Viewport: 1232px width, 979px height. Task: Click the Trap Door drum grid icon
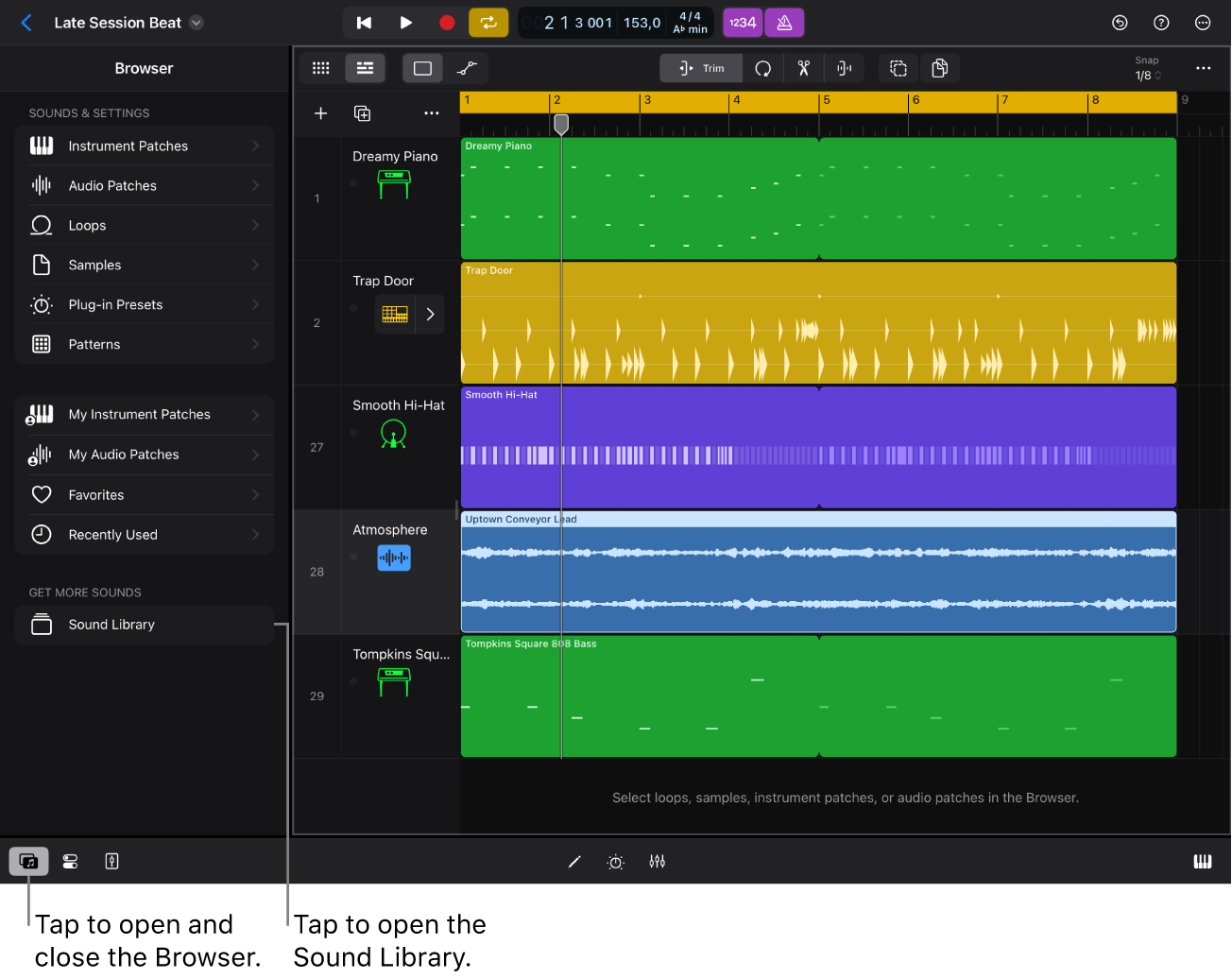[x=395, y=314]
